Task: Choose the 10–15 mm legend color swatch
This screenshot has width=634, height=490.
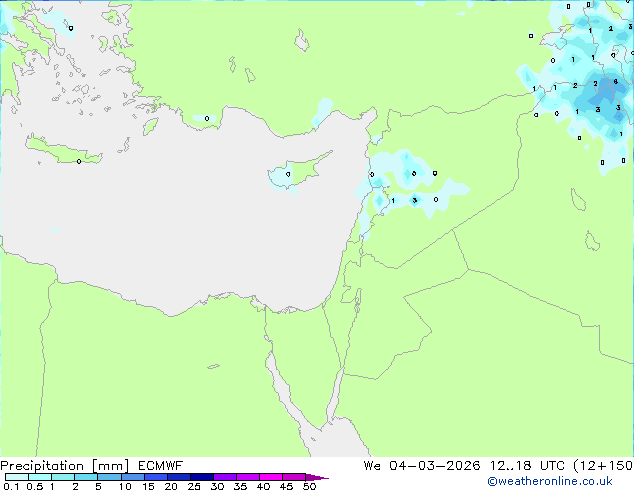Action: (x=132, y=477)
